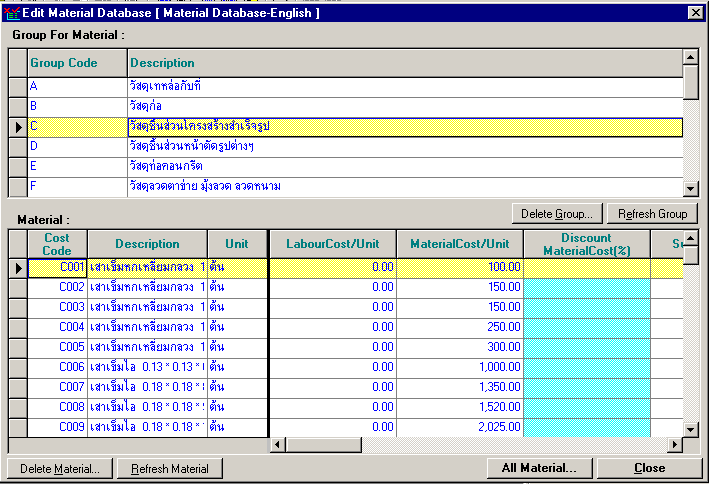Click the group list scrollbar thumb

click(691, 82)
